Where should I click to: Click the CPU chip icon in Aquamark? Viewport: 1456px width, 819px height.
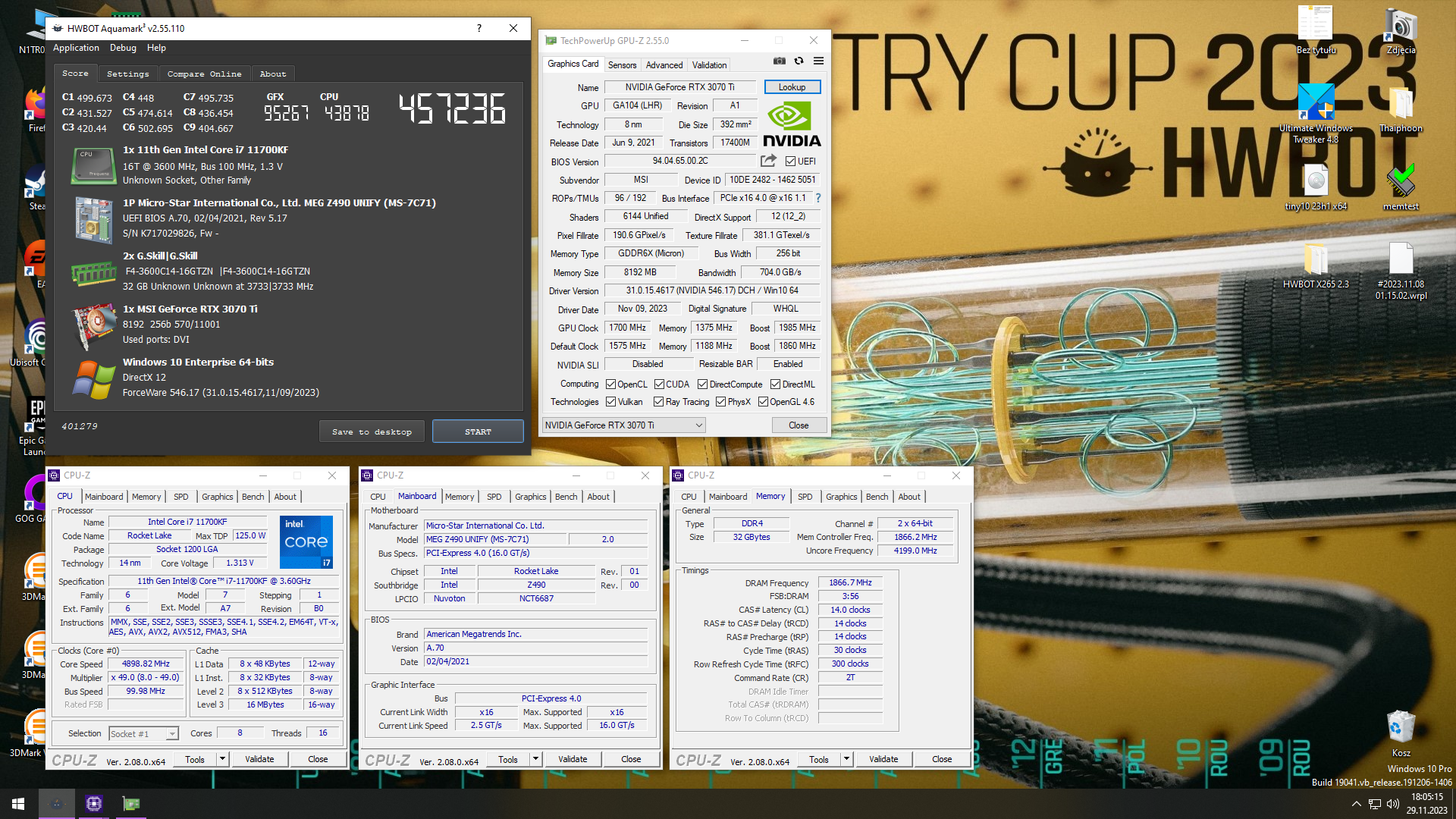point(93,165)
